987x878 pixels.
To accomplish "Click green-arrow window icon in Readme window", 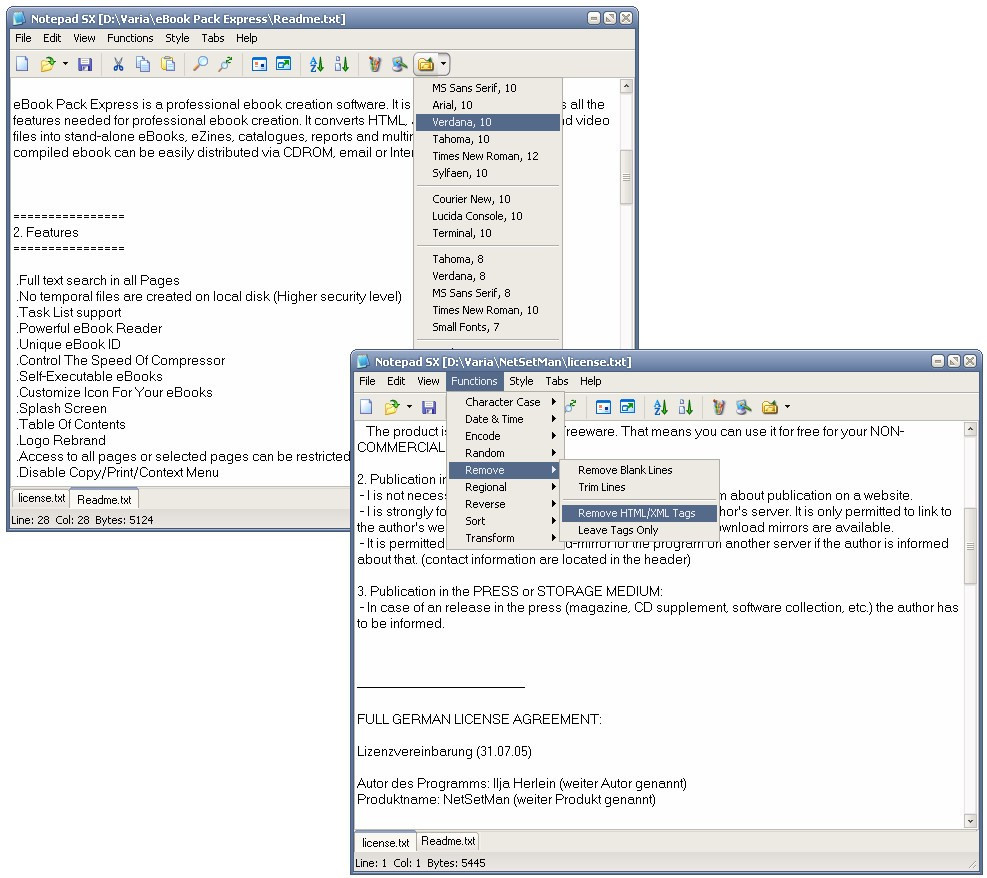I will tap(284, 64).
